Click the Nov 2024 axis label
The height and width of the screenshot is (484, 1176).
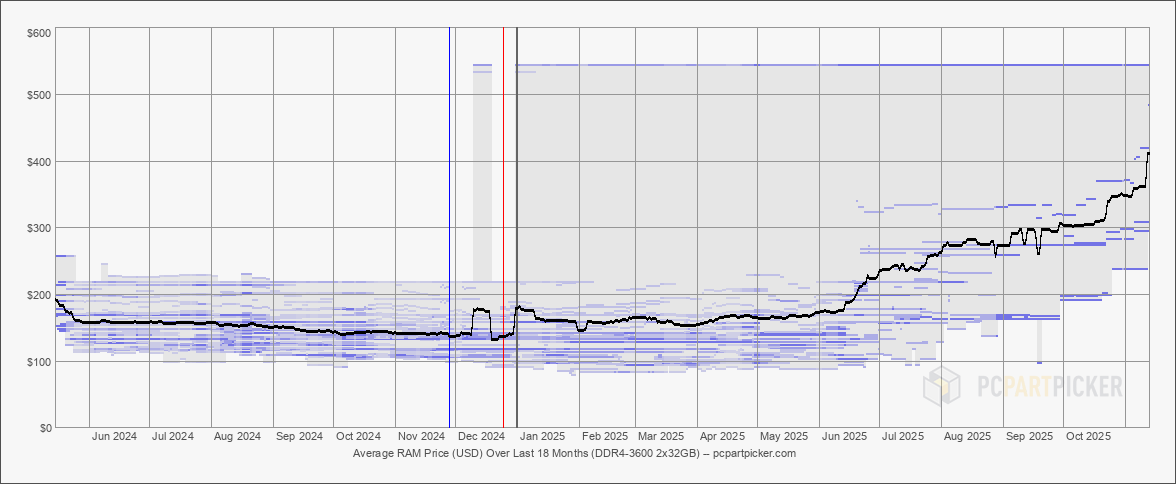pos(422,436)
